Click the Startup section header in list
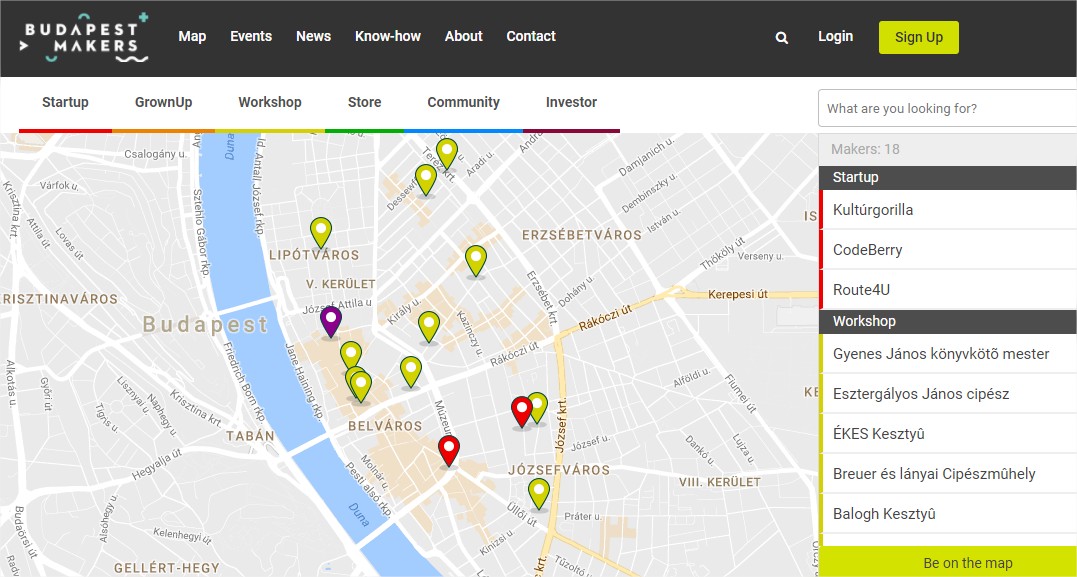Screen dimensions: 1077x577 point(948,178)
